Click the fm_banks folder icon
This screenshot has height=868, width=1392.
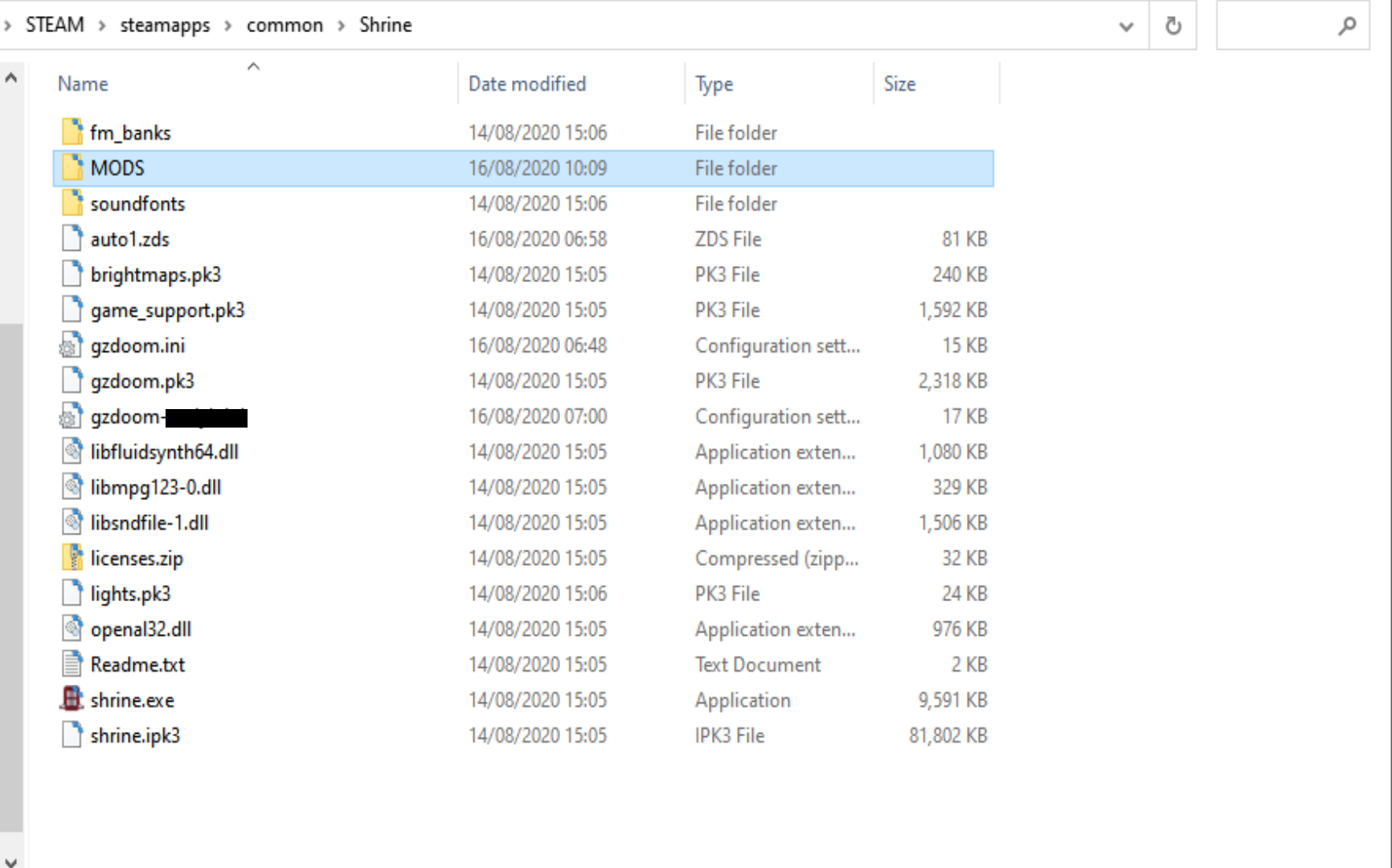pyautogui.click(x=72, y=132)
